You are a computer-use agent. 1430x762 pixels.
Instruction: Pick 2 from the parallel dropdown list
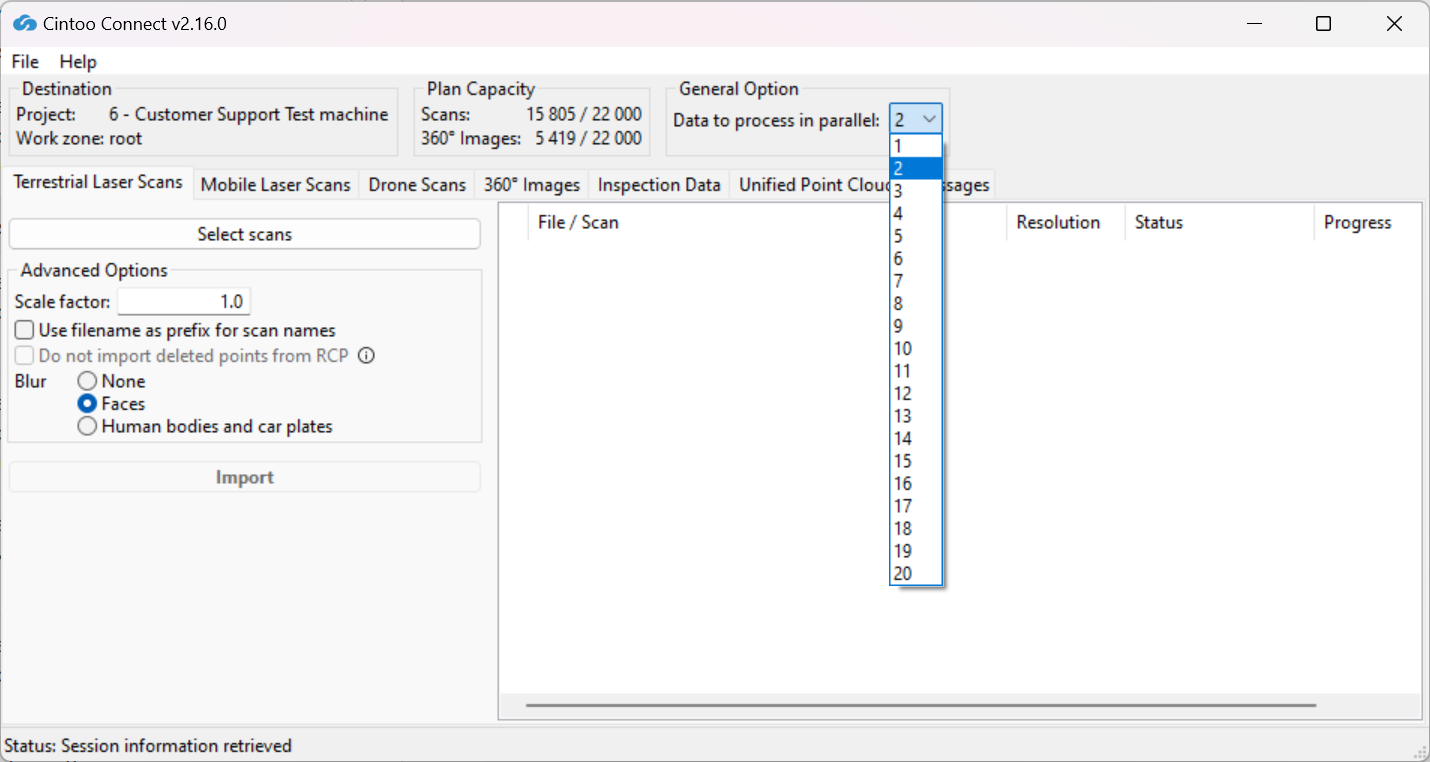916,168
